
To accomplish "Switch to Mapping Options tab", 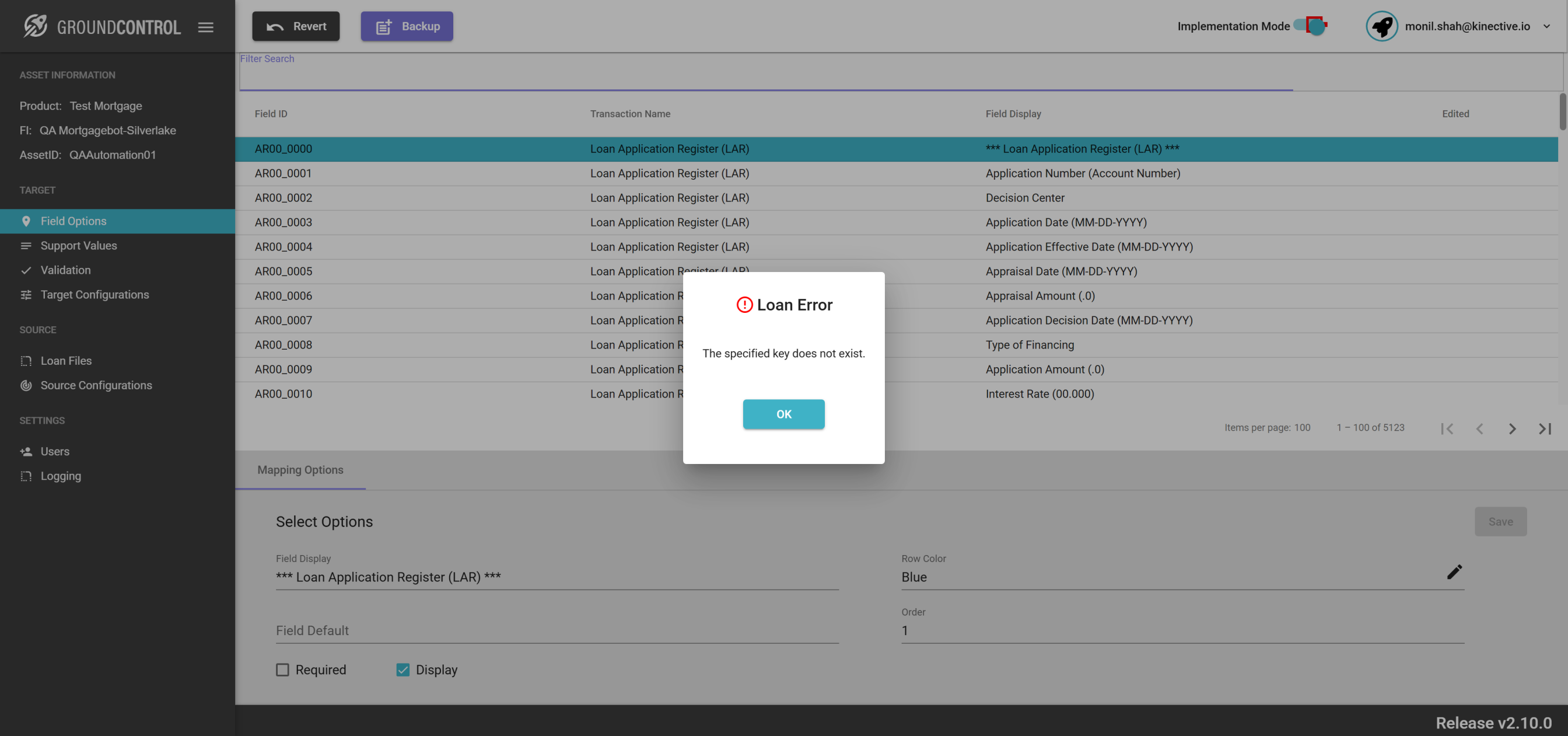I will [300, 470].
